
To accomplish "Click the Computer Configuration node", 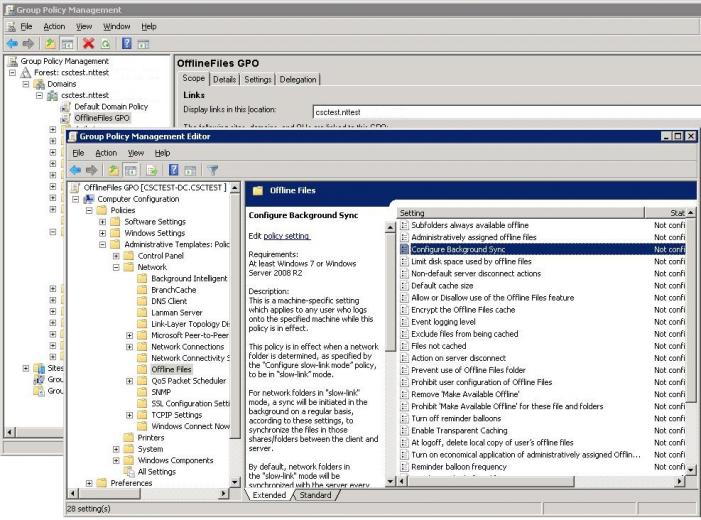I will point(138,199).
